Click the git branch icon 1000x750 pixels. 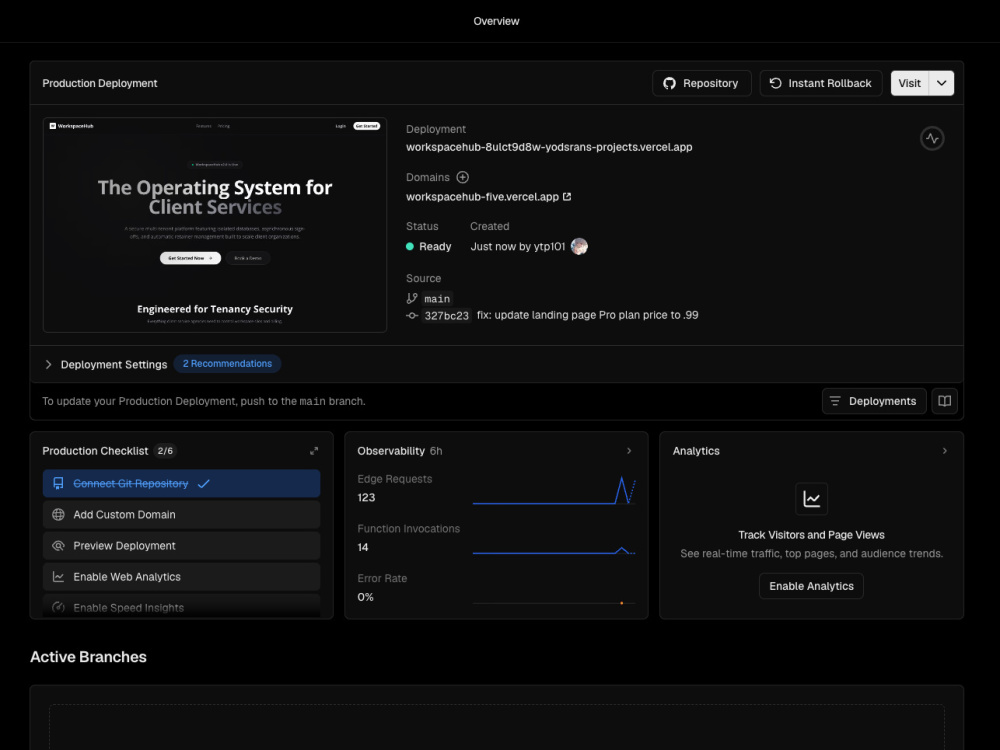coord(412,298)
